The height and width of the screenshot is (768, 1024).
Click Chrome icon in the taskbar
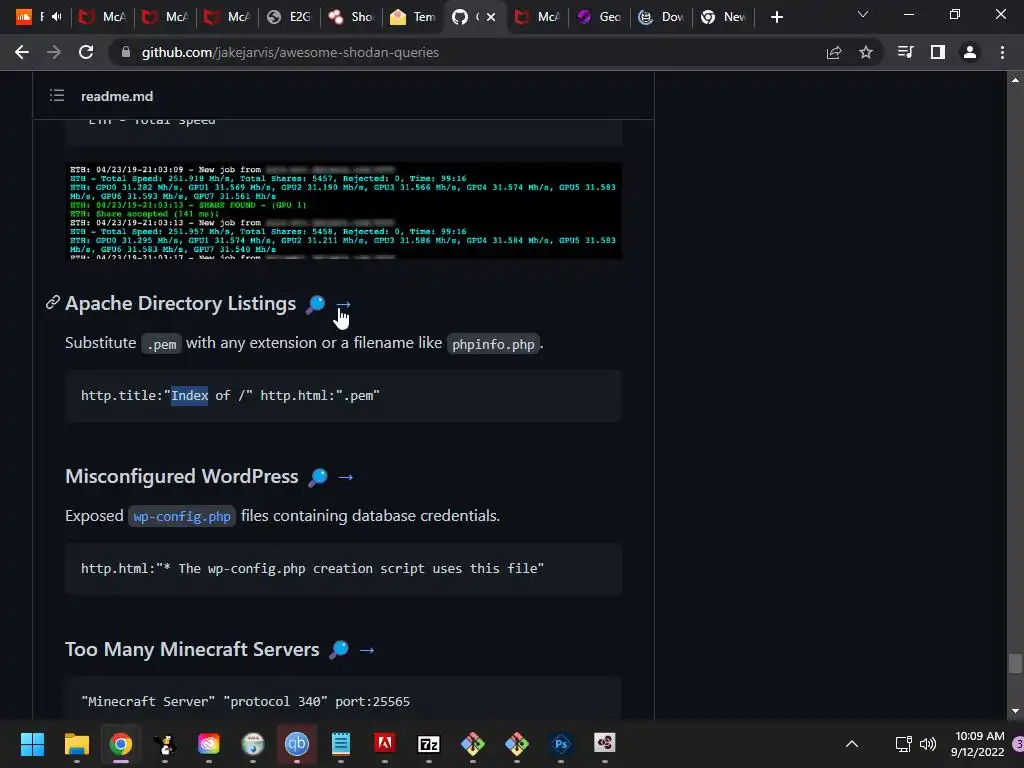pos(121,744)
